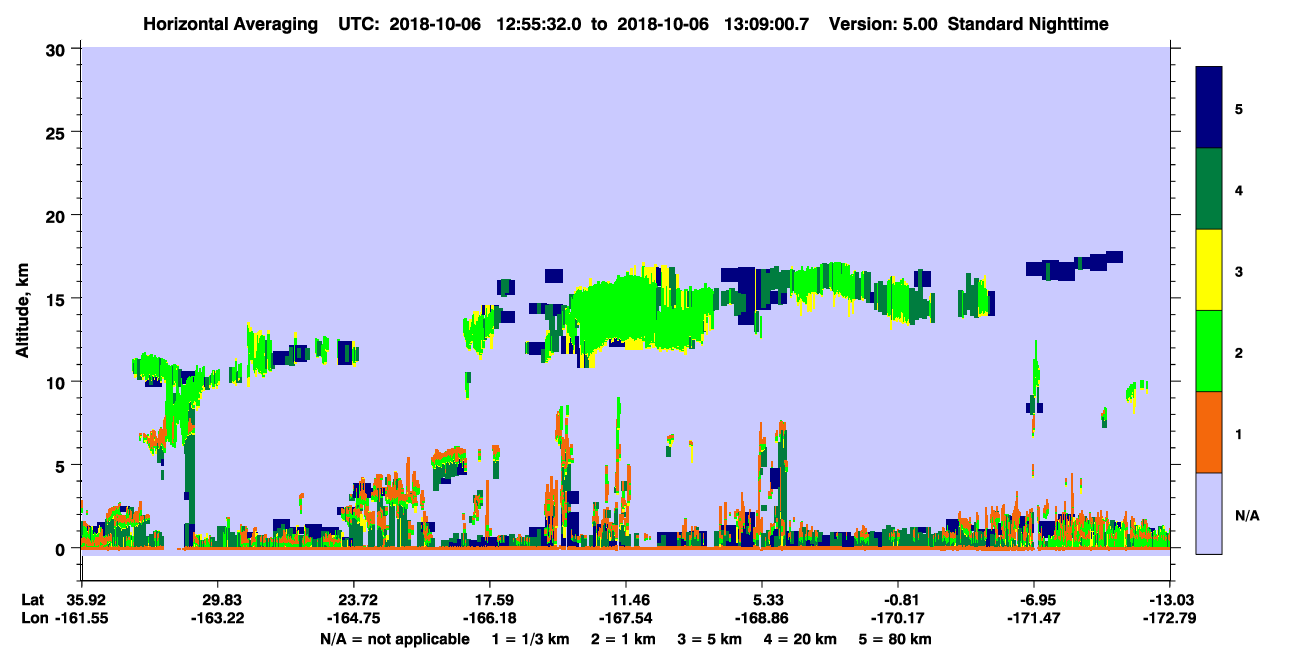Click the colorbar number label 1
1300x667 pixels.
pos(1239,433)
